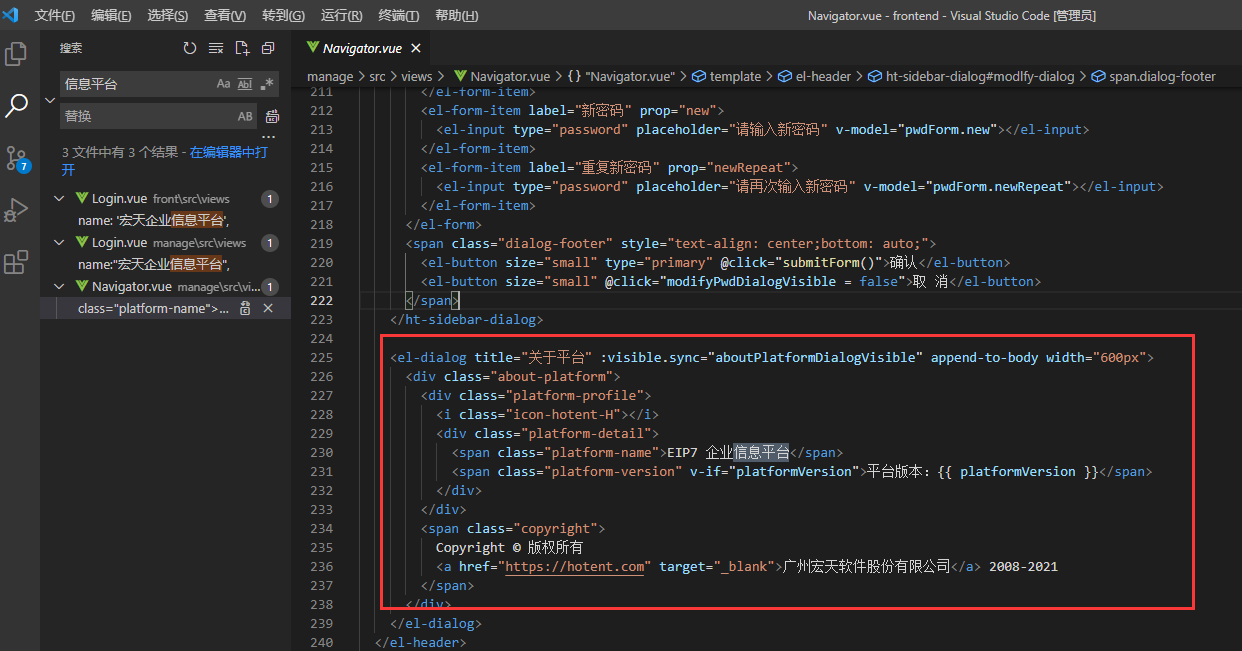Toggle Match Case in search box
The image size is (1242, 651).
click(223, 84)
